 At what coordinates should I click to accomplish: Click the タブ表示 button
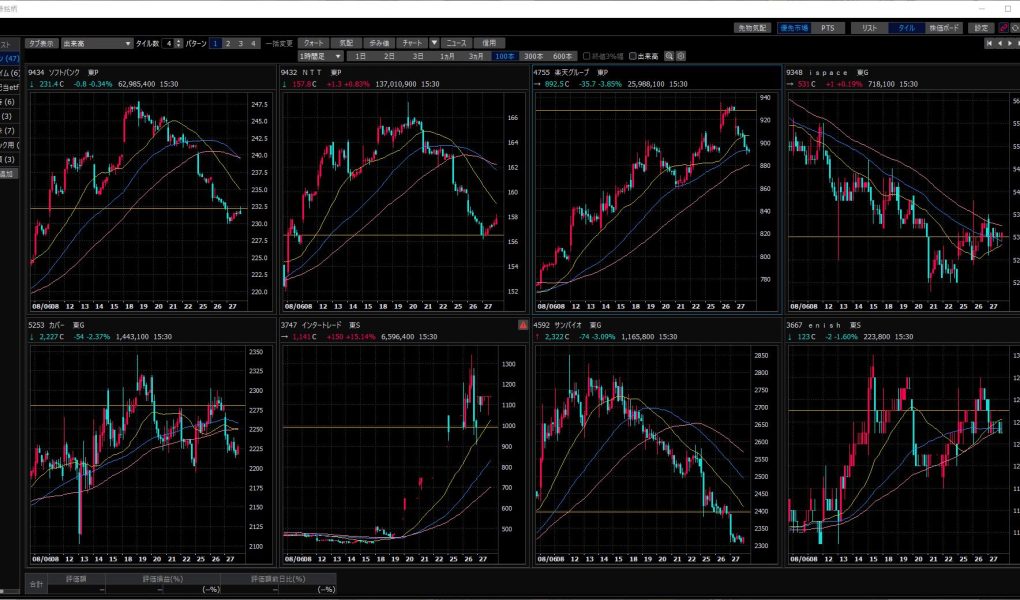tap(41, 44)
